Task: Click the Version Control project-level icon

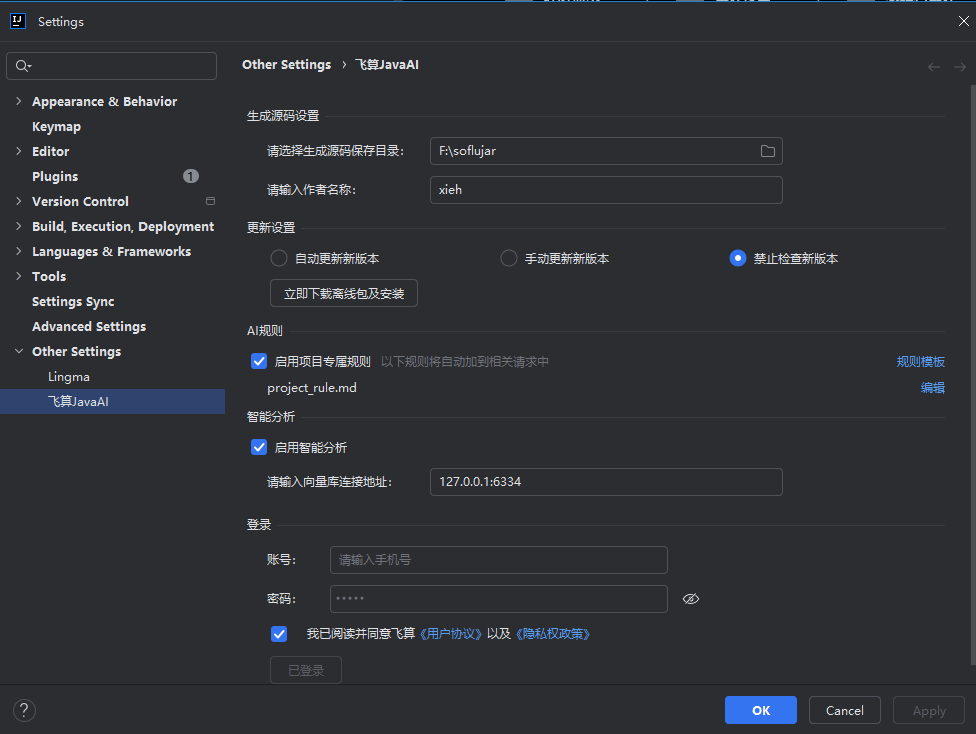Action: pos(210,201)
